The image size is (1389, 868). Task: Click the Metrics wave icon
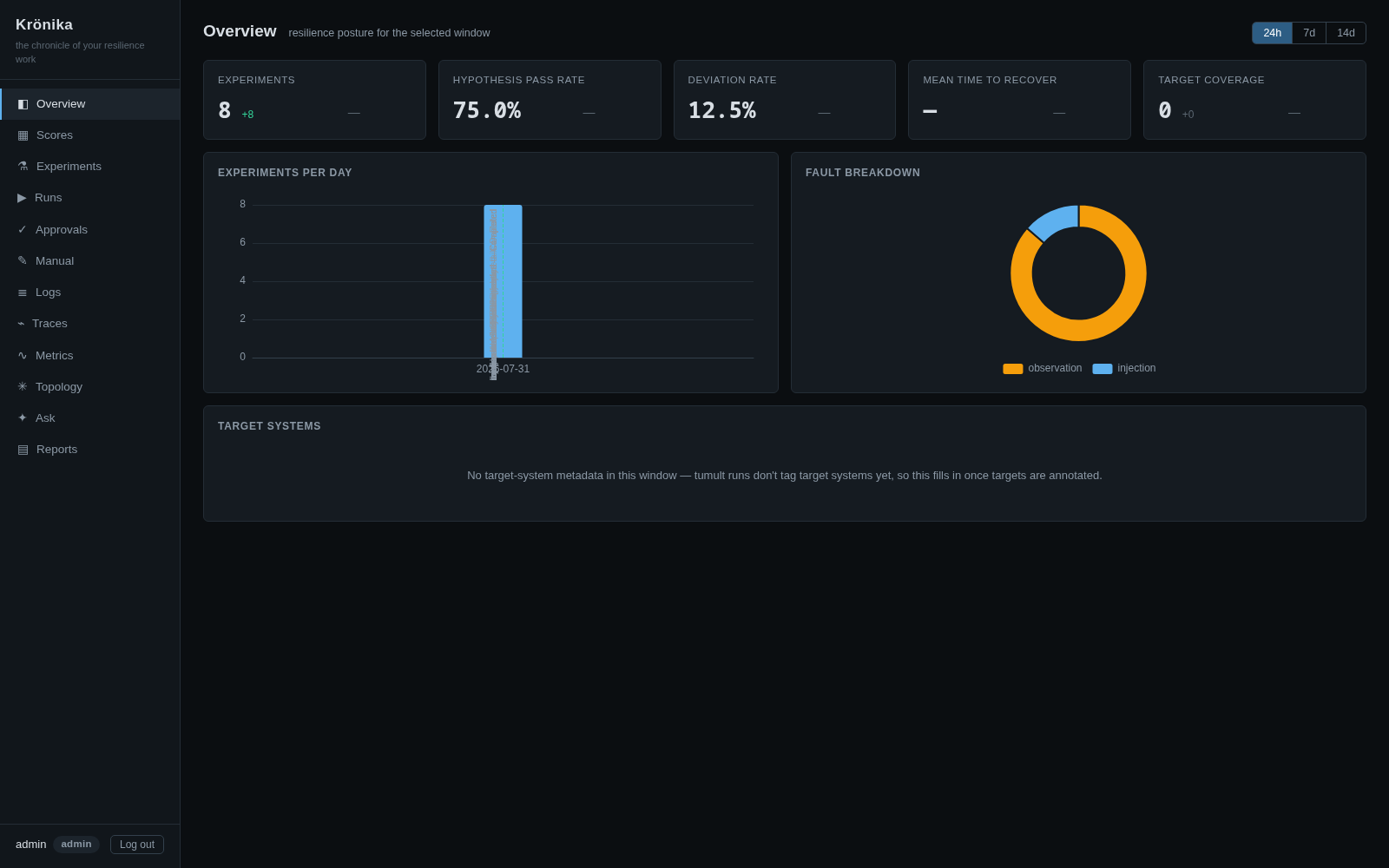point(23,356)
